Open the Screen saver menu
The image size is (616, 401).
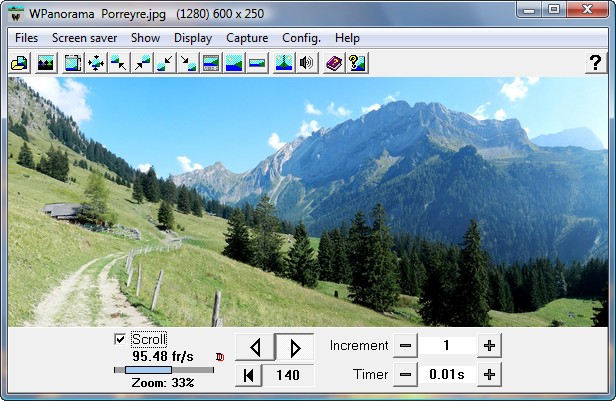(84, 38)
